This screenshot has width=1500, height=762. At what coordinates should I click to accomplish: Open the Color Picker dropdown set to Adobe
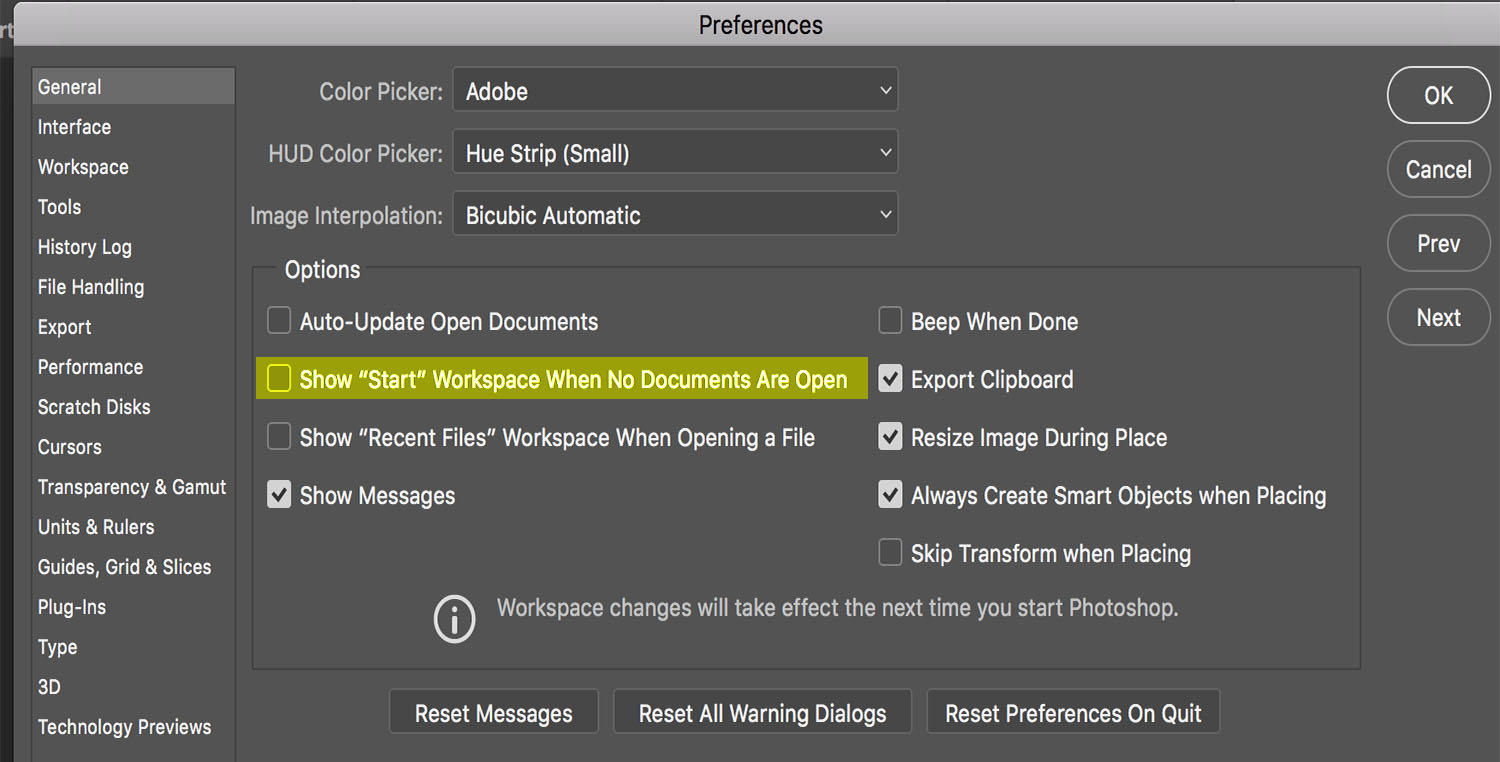point(675,90)
